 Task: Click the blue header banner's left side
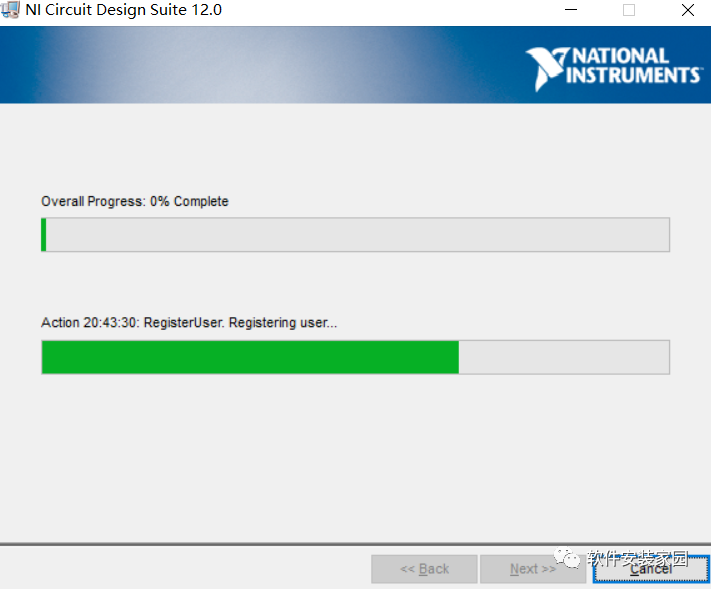click(x=100, y=65)
